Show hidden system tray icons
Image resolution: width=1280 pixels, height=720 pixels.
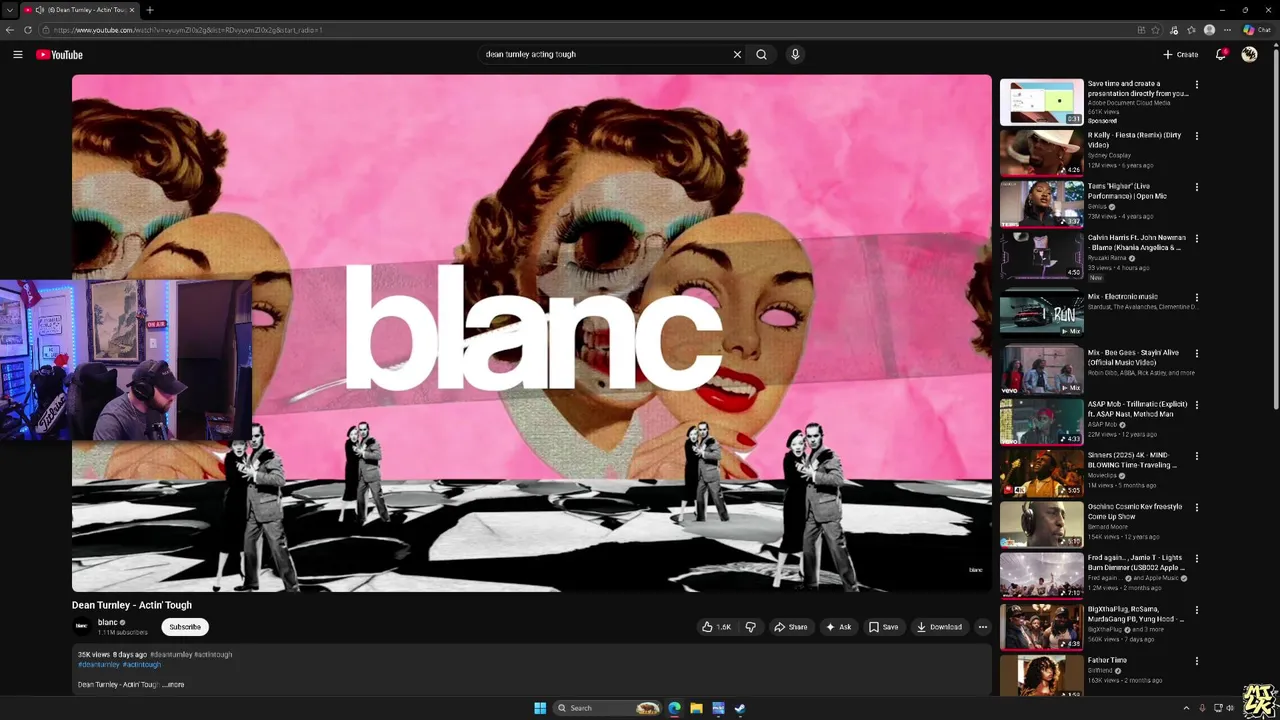click(1186, 708)
